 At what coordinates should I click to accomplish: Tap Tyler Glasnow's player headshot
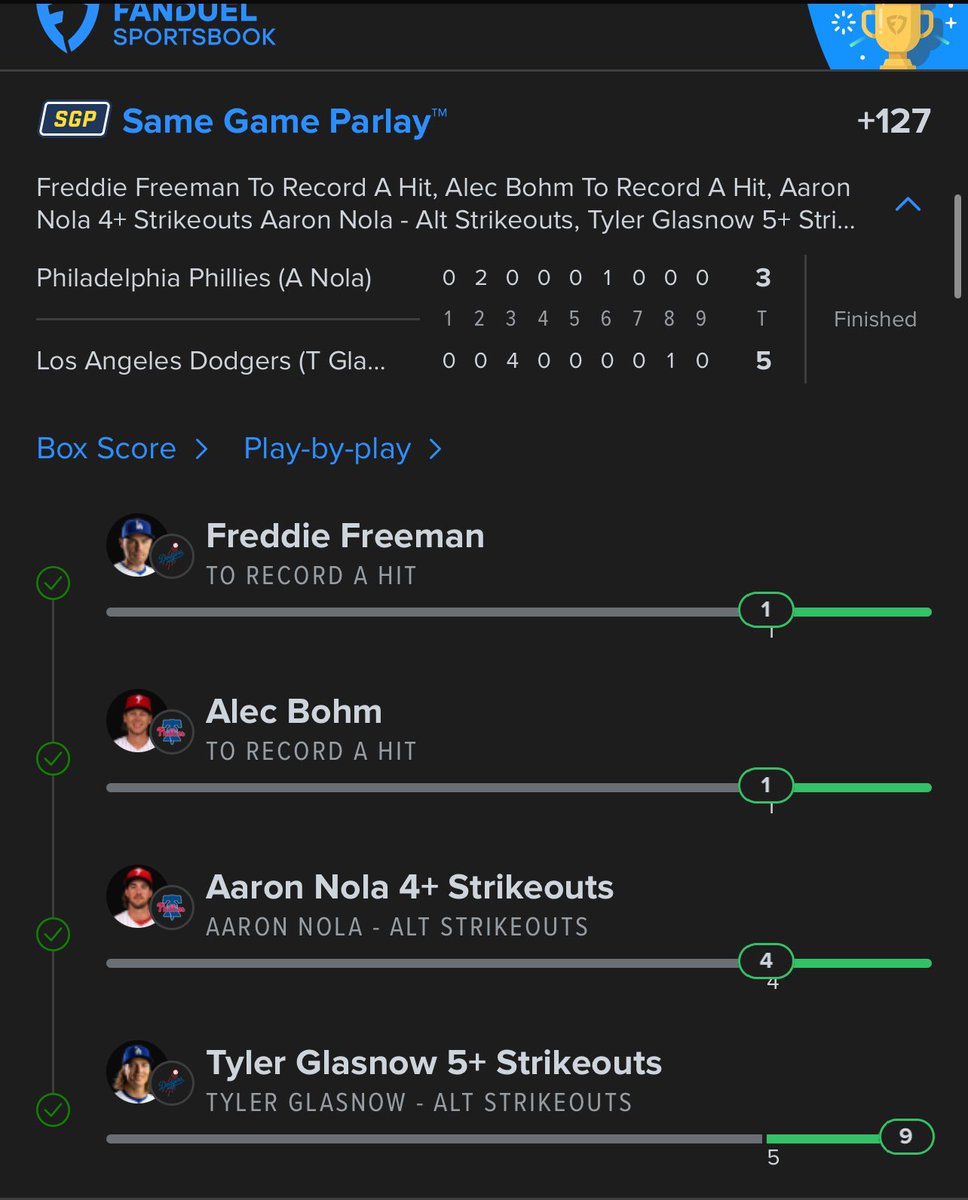pyautogui.click(x=137, y=1072)
